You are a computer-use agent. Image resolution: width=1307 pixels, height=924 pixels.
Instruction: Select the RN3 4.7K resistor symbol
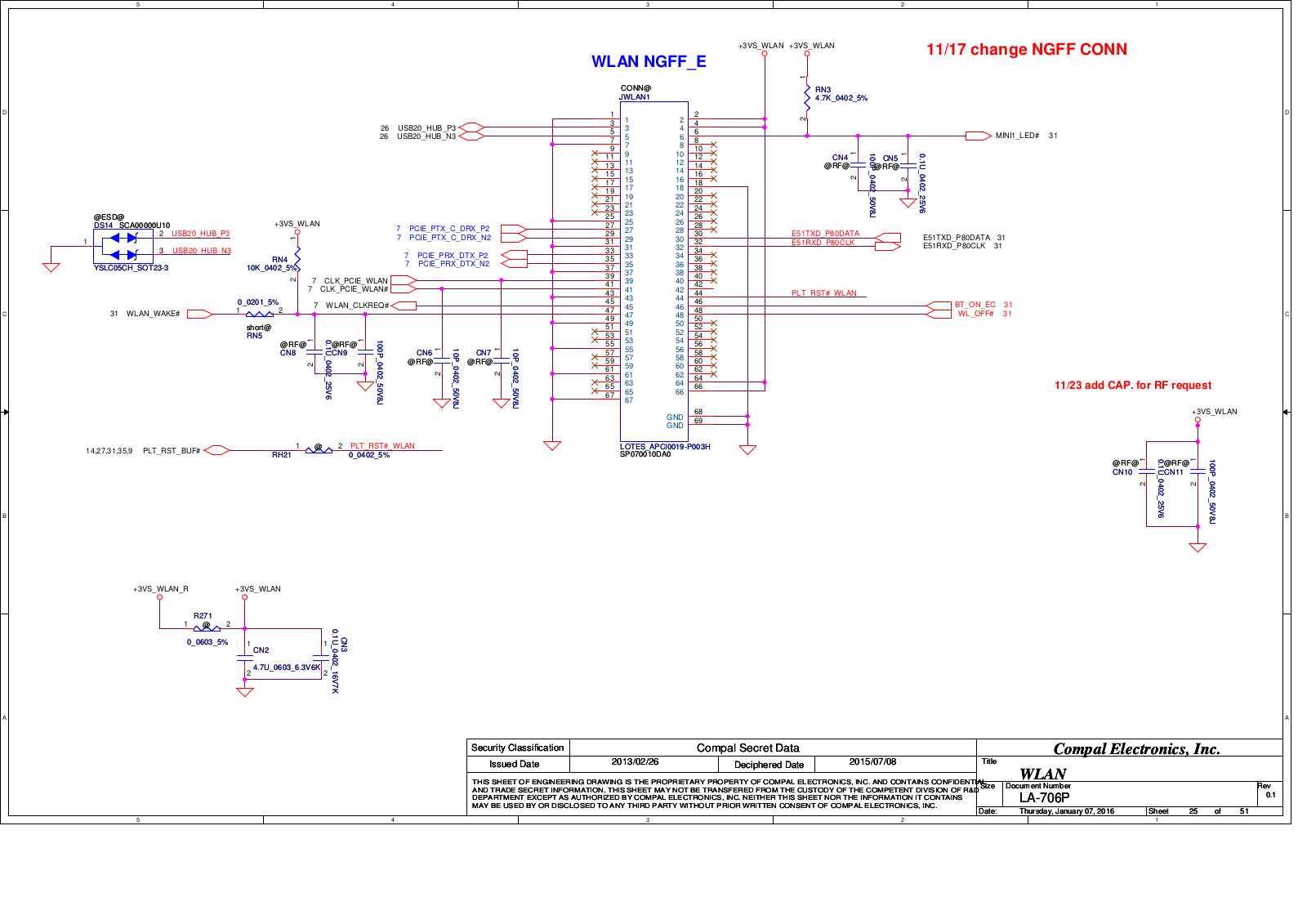(x=806, y=97)
